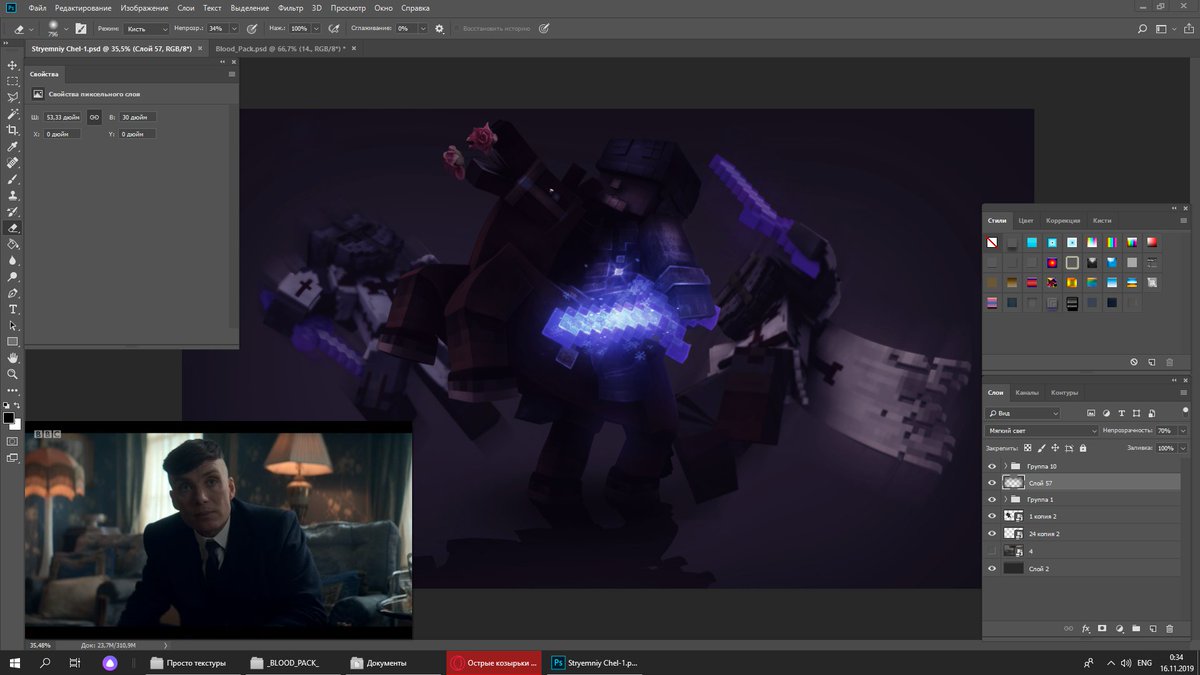Open brush settings gear in options bar
This screenshot has width=1200, height=675.
pos(439,29)
